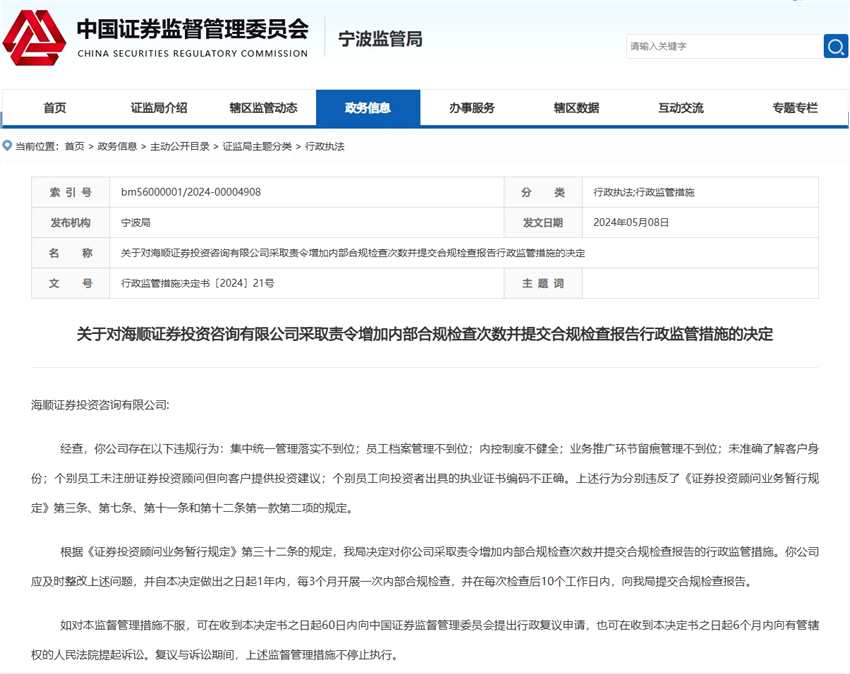Click the 分类 label cell
This screenshot has height=674, width=850.
point(543,192)
